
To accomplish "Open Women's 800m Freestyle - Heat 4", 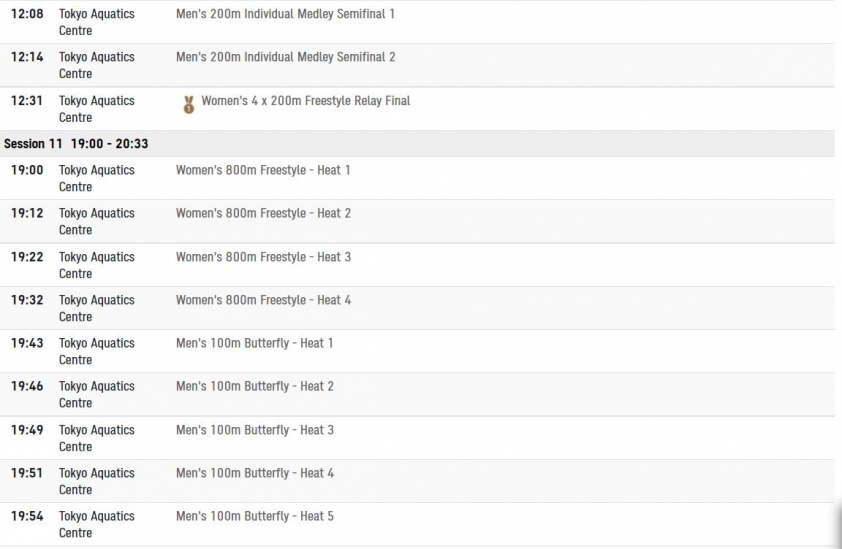I will 263,300.
